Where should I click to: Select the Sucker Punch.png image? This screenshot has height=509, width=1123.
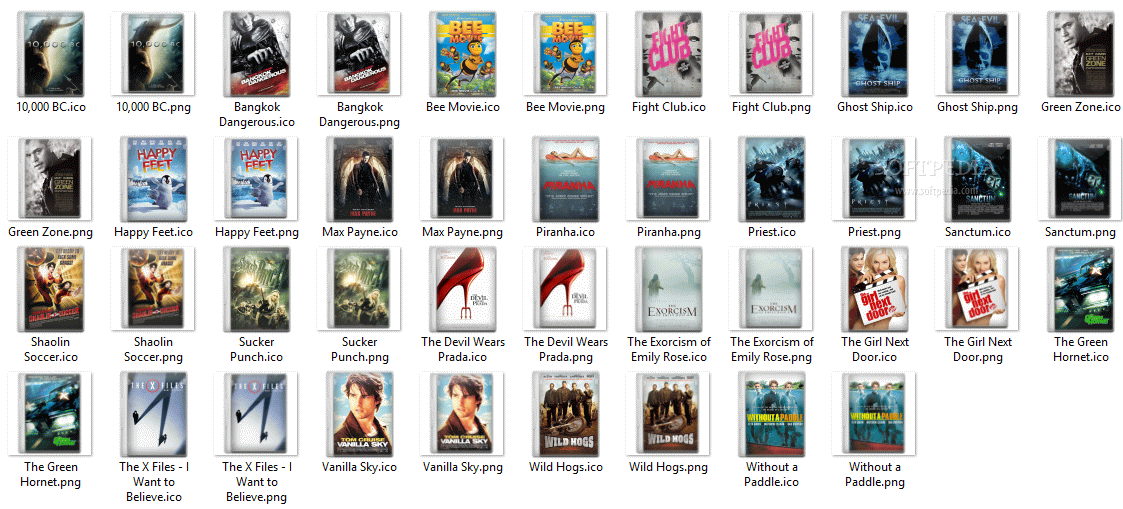point(359,289)
